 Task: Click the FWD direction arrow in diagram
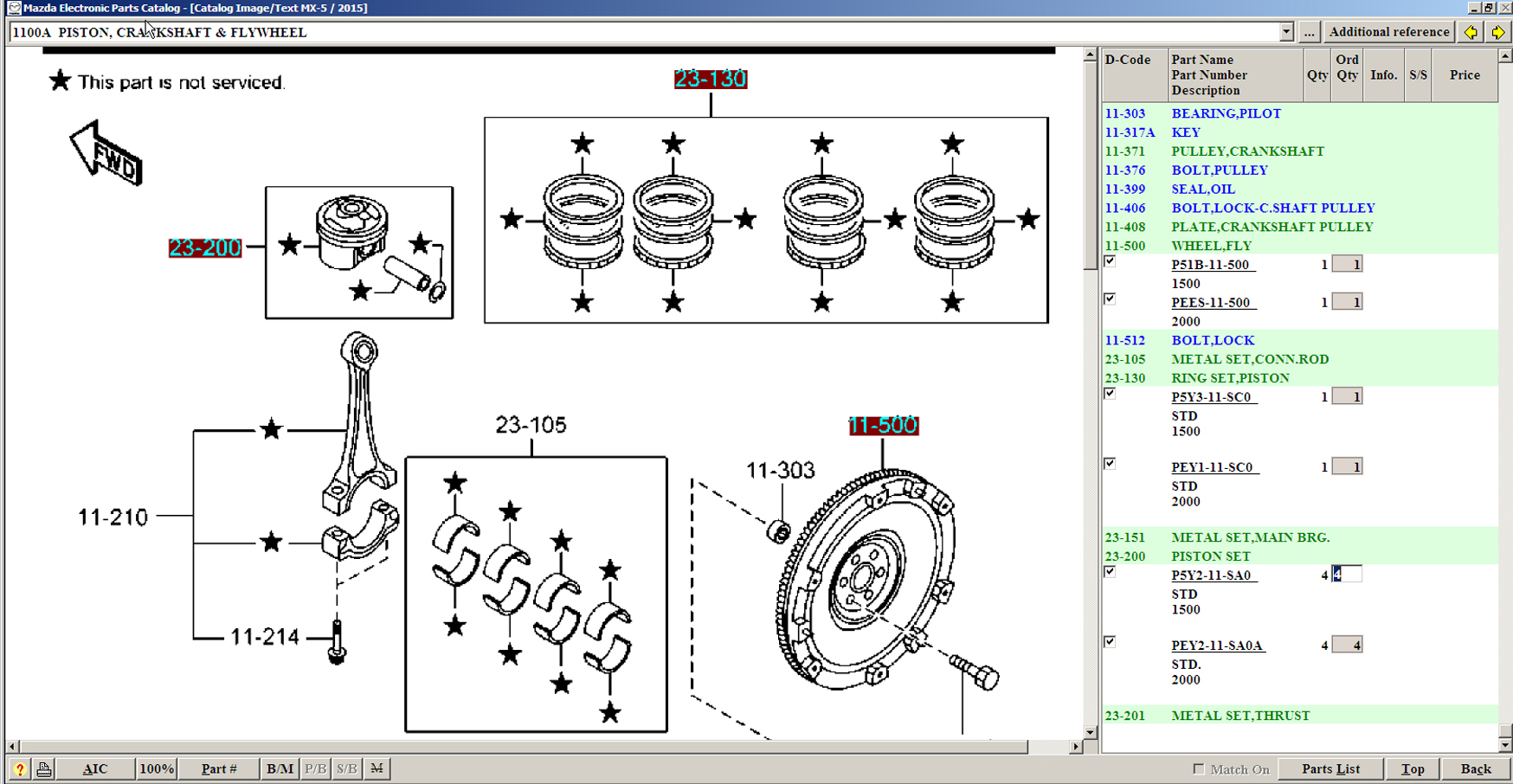[x=106, y=154]
